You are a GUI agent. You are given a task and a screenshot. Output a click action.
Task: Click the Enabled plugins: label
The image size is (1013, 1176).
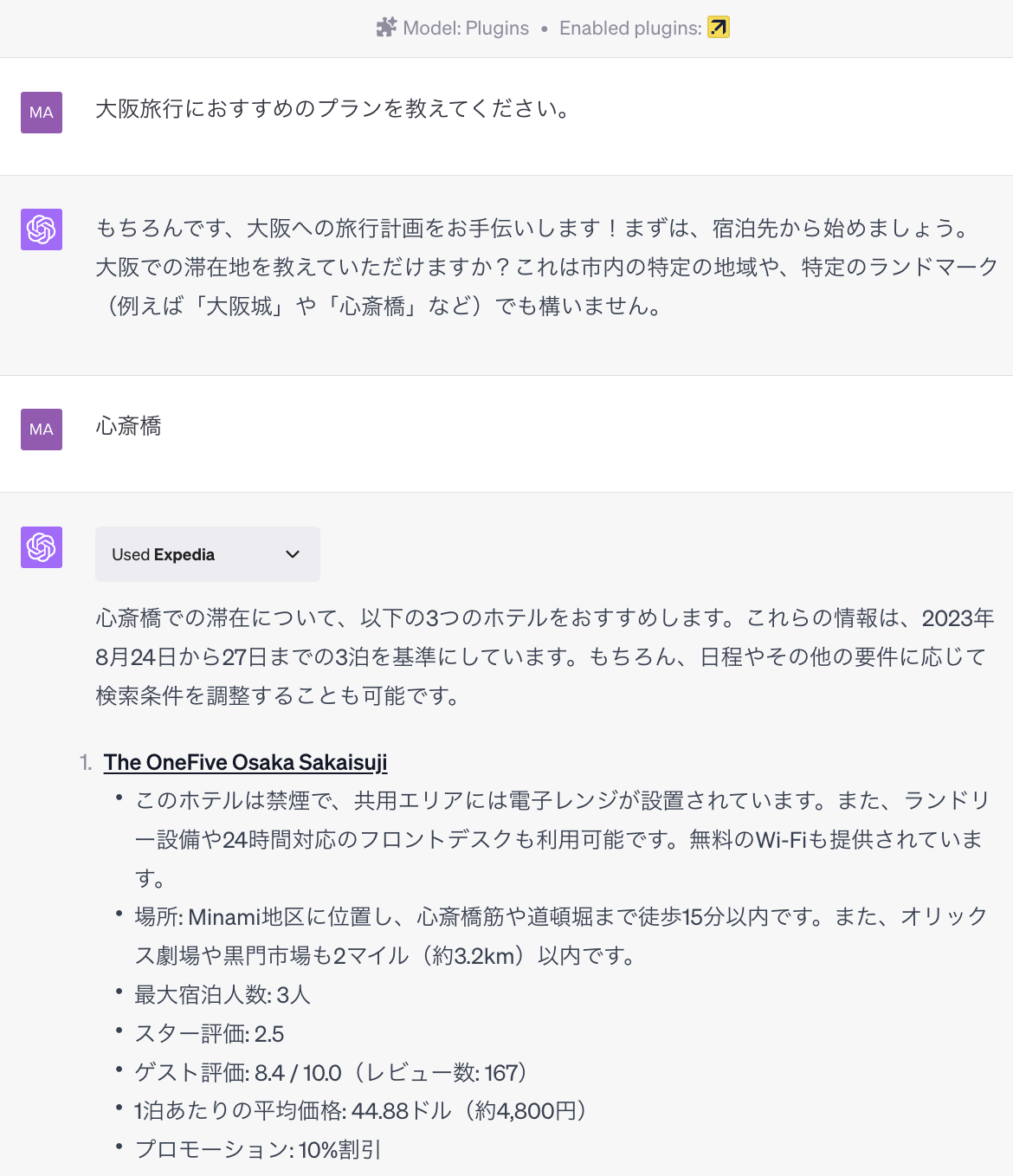pos(630,28)
